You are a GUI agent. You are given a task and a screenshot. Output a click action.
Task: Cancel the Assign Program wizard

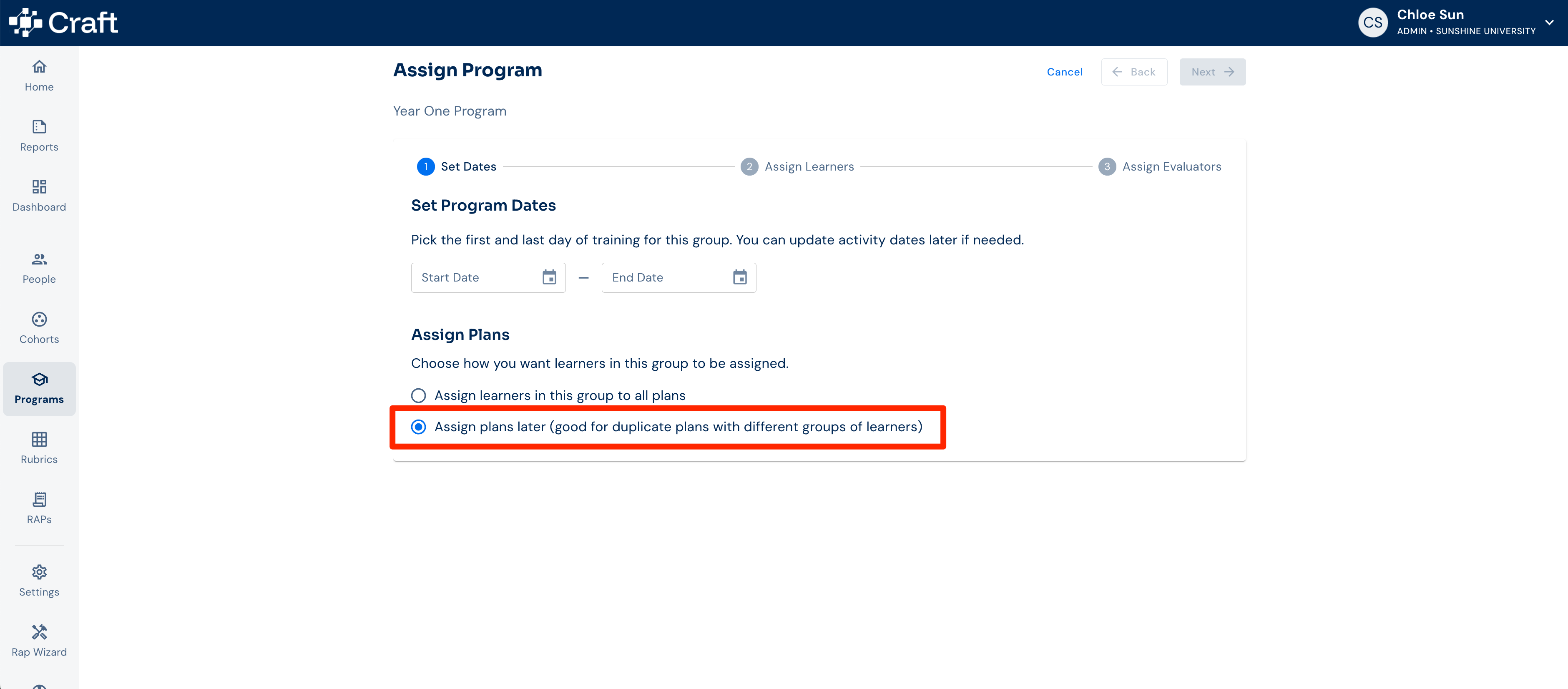1065,72
